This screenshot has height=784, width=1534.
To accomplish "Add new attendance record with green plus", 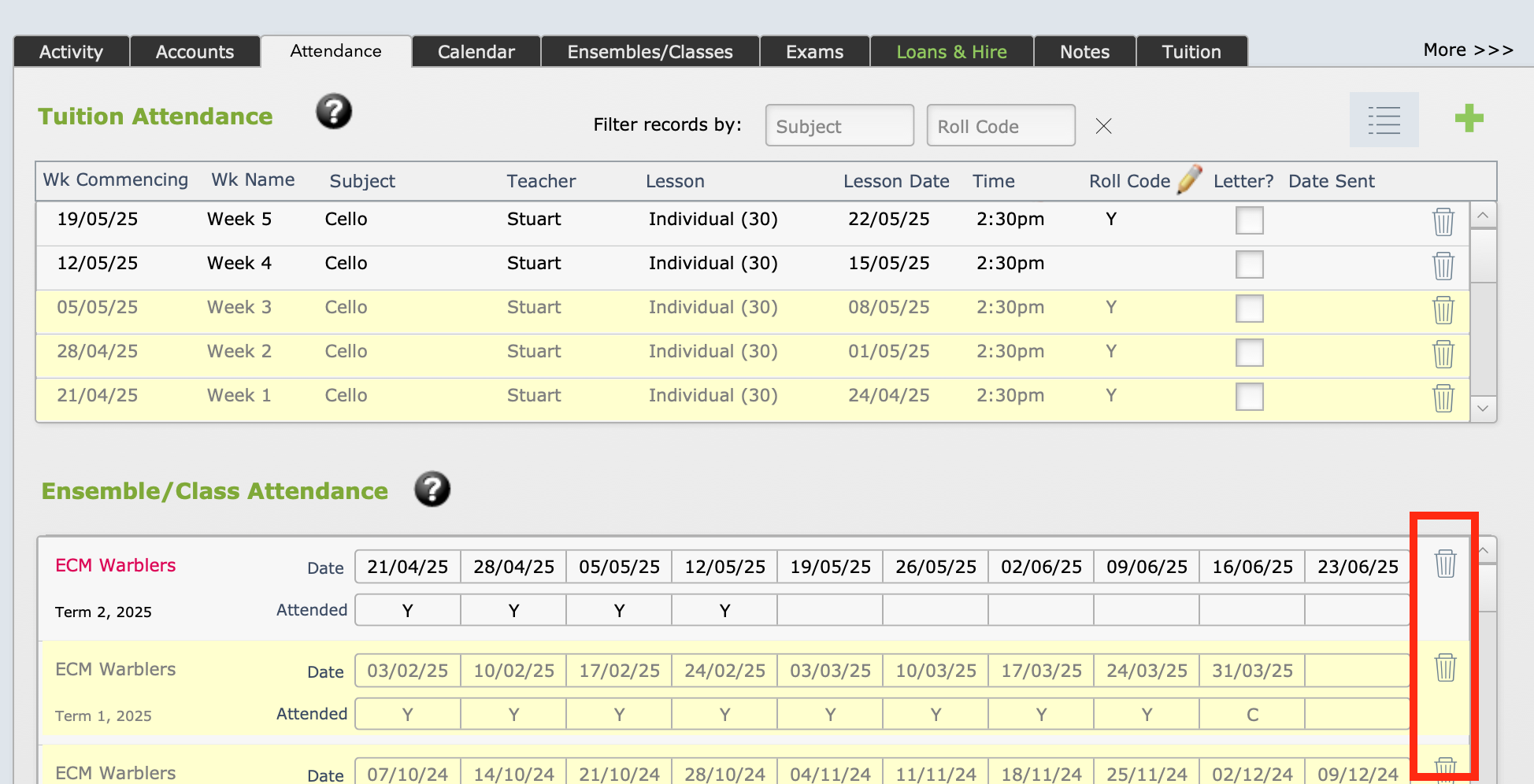I will 1469,119.
